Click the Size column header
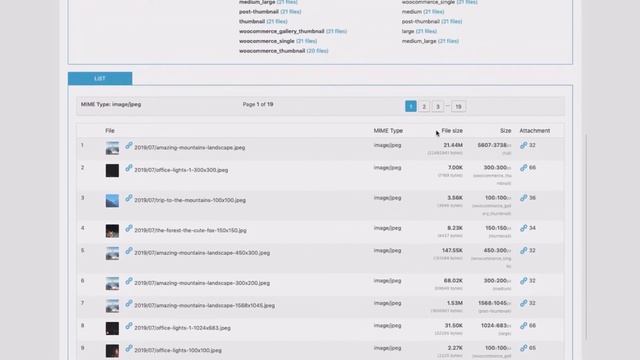Screen dimensions: 640x360 point(505,131)
